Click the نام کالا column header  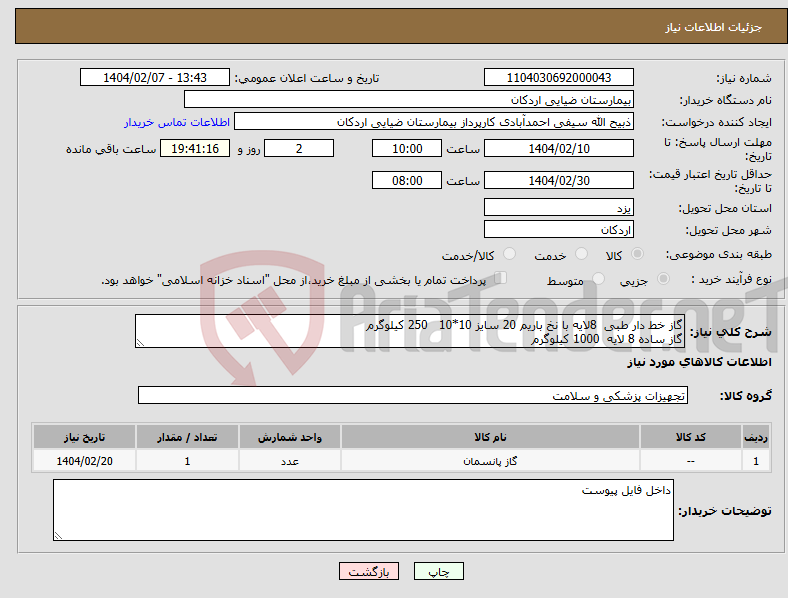tap(490, 437)
